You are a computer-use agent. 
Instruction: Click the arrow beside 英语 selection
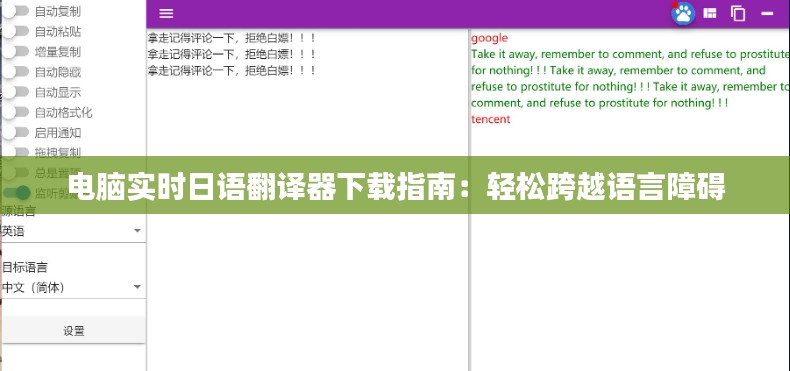pyautogui.click(x=137, y=231)
